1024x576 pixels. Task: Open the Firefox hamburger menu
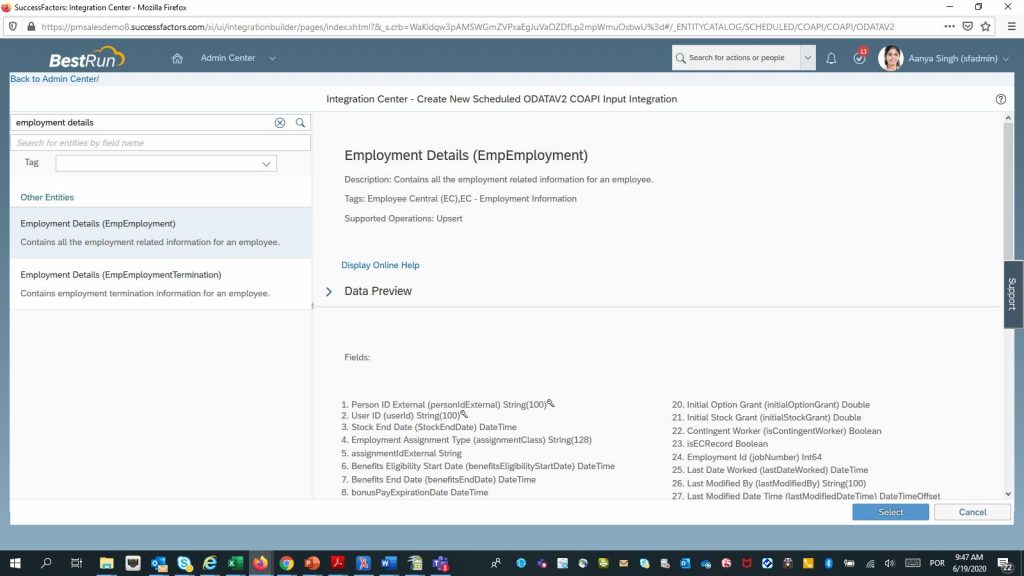click(1012, 27)
